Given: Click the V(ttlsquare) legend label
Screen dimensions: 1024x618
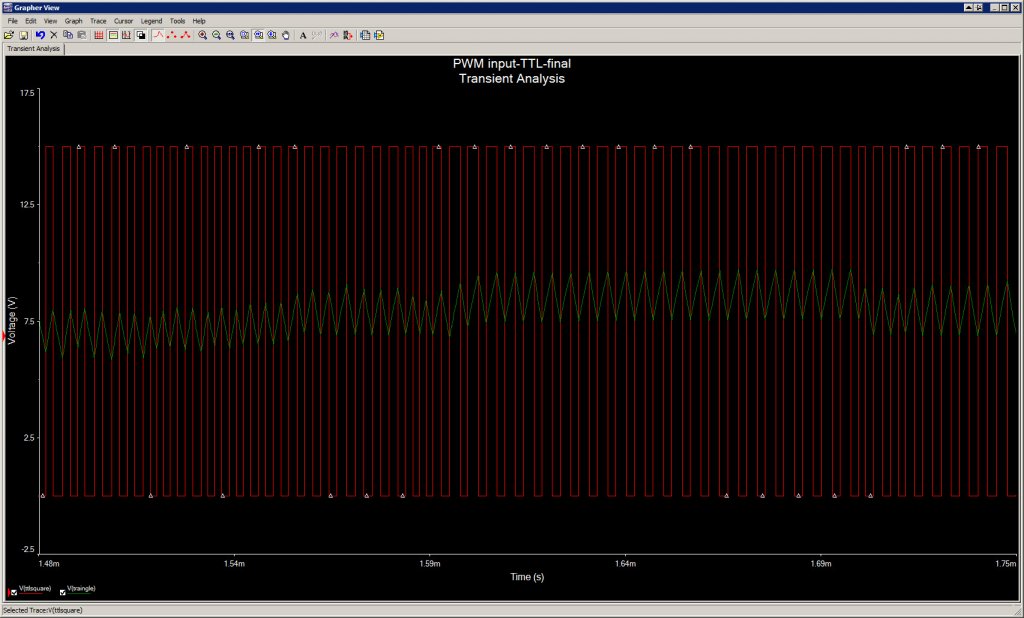Looking at the screenshot, I should click(35, 588).
